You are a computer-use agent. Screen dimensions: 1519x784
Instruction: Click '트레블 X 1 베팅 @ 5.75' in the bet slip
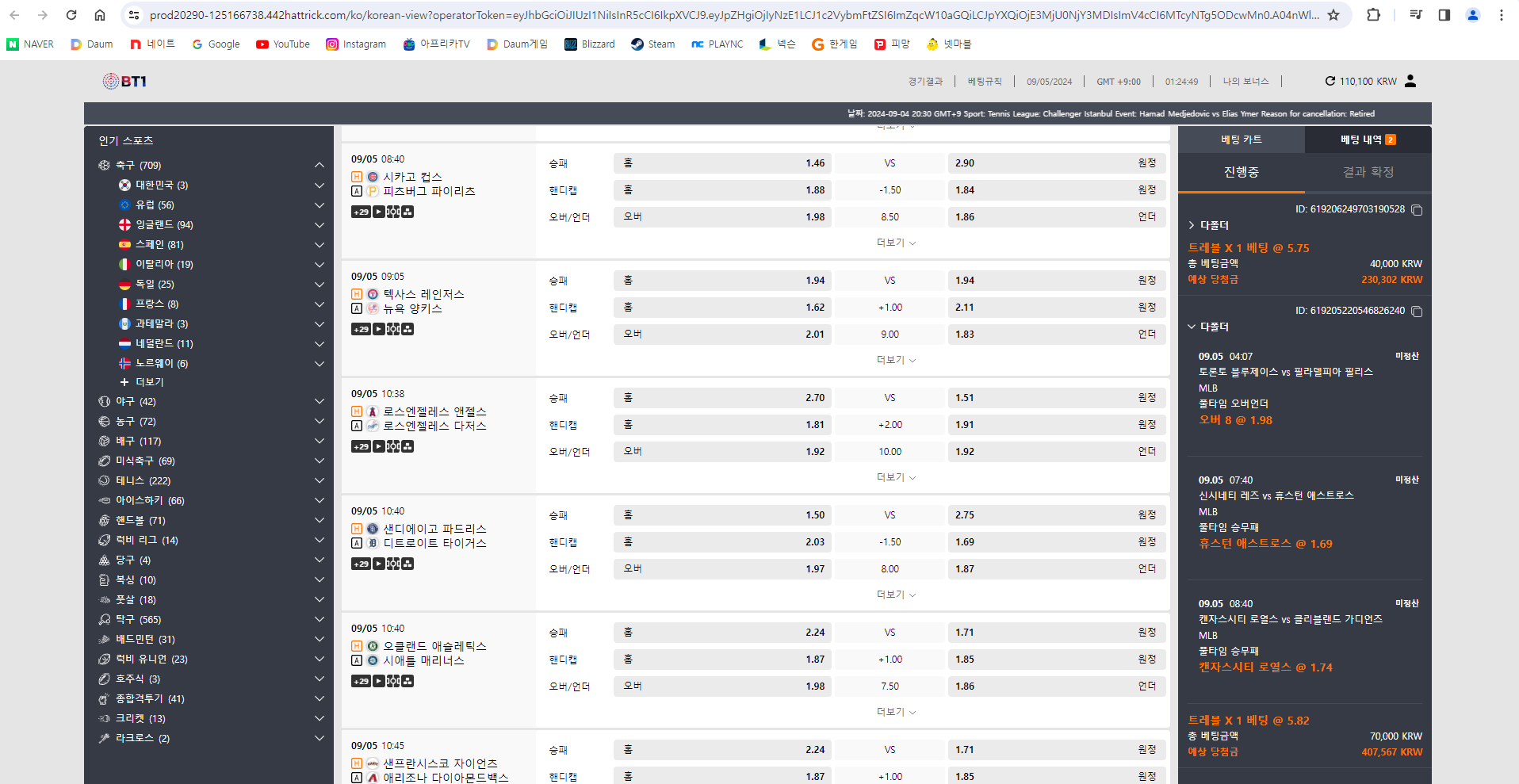[1248, 248]
